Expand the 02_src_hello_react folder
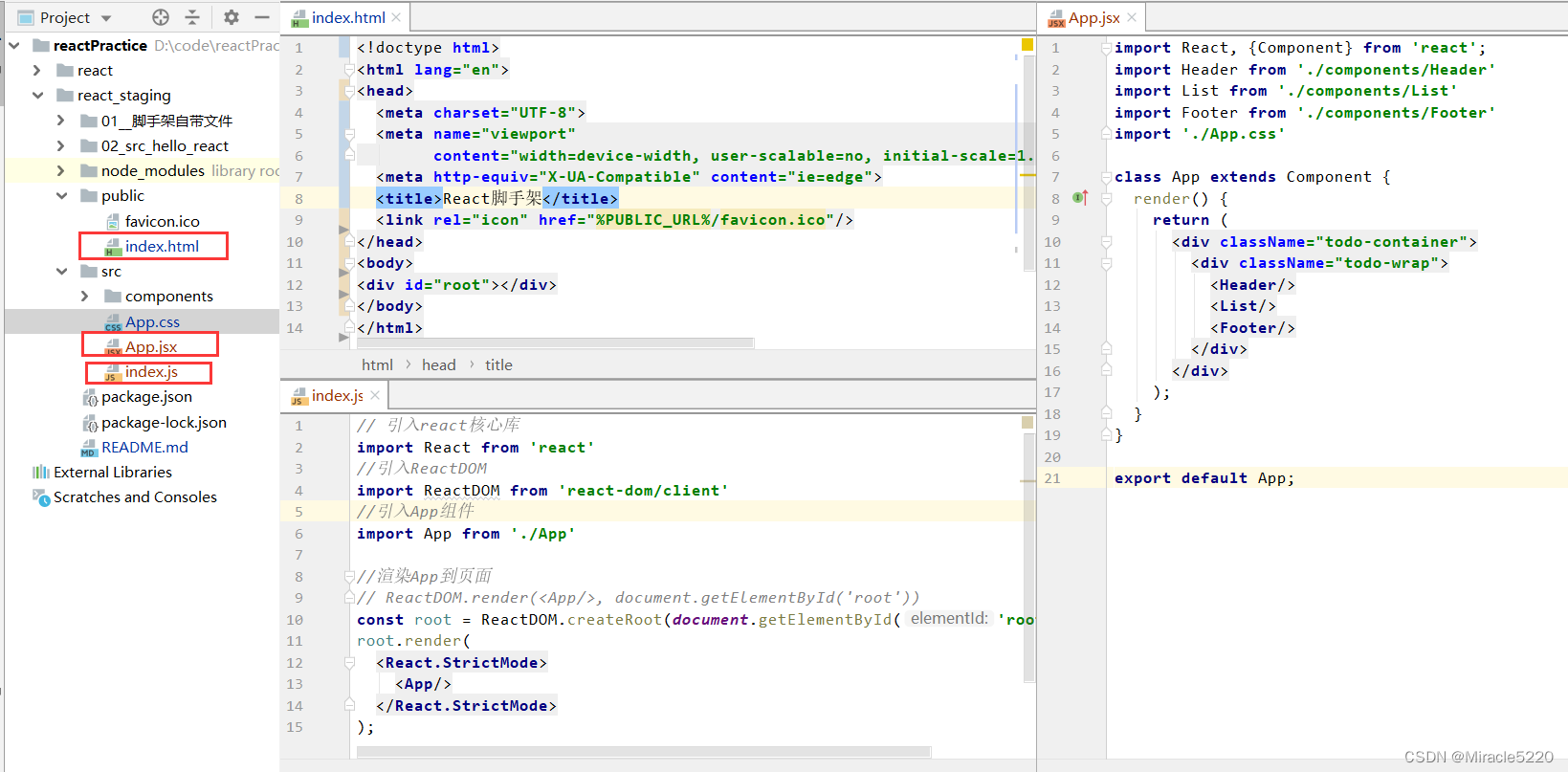Screen dimensions: 1568x772 tap(61, 145)
